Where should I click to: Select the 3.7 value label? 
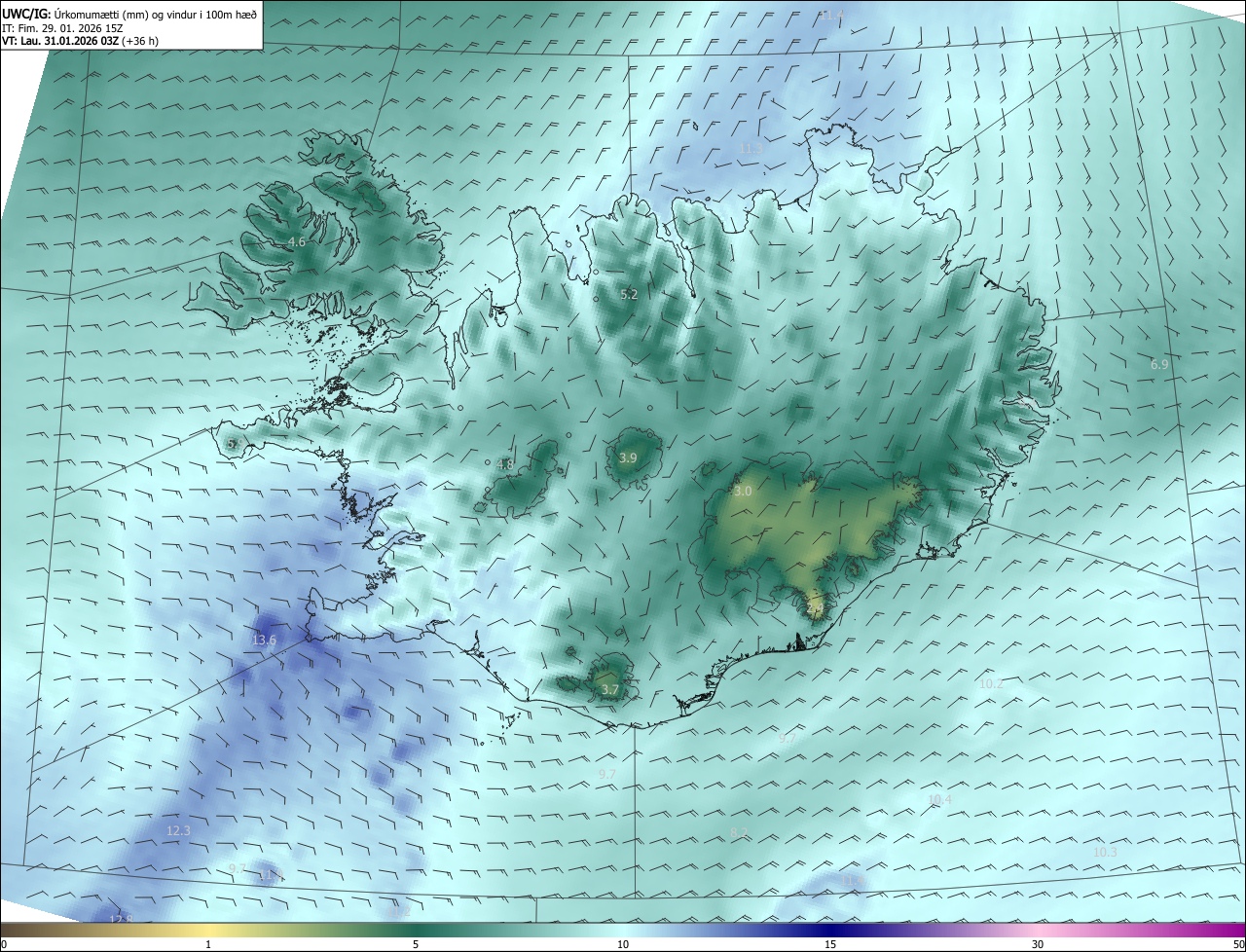(x=610, y=689)
